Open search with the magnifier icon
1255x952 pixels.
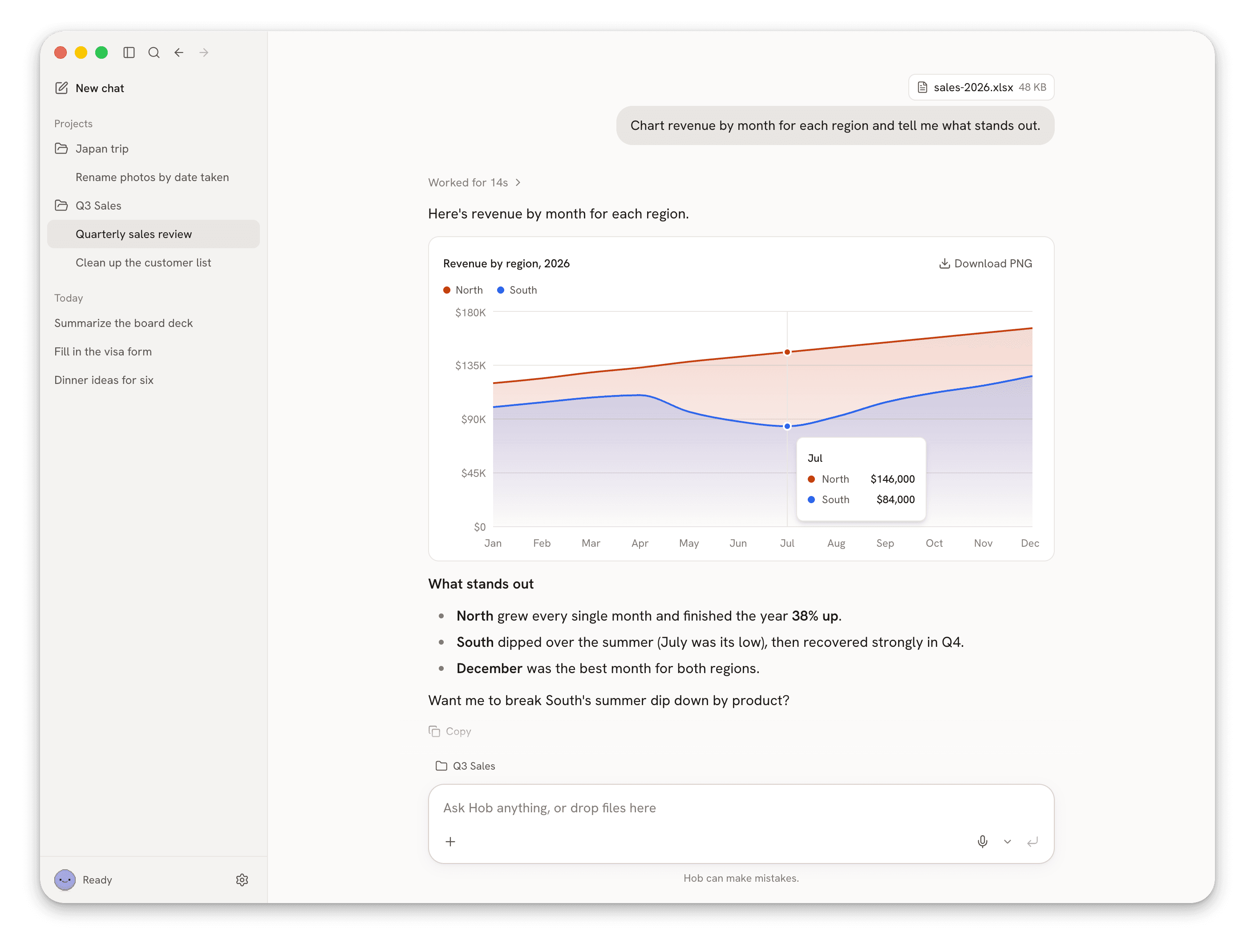154,53
